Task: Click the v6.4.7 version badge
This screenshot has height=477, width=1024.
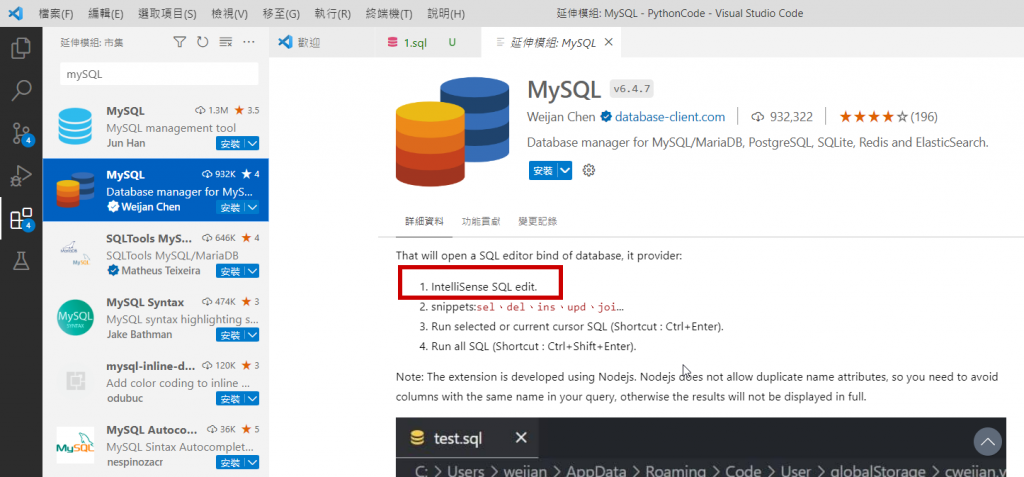Action: tap(632, 88)
